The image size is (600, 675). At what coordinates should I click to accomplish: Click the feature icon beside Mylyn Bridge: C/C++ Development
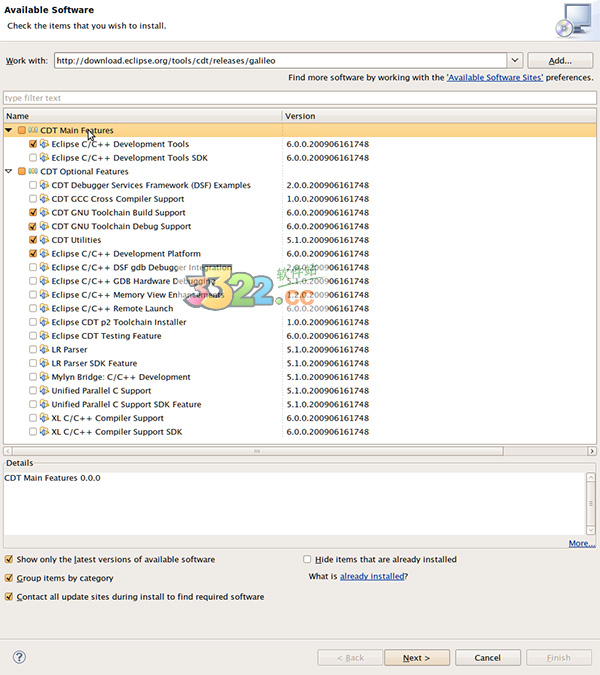(44, 377)
